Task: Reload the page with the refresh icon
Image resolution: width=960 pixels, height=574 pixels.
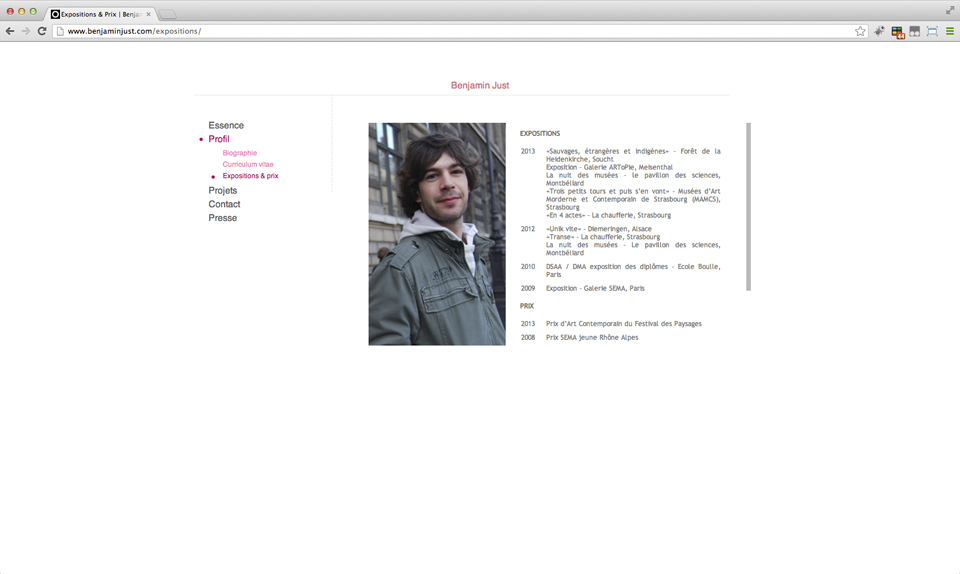Action: [x=42, y=31]
